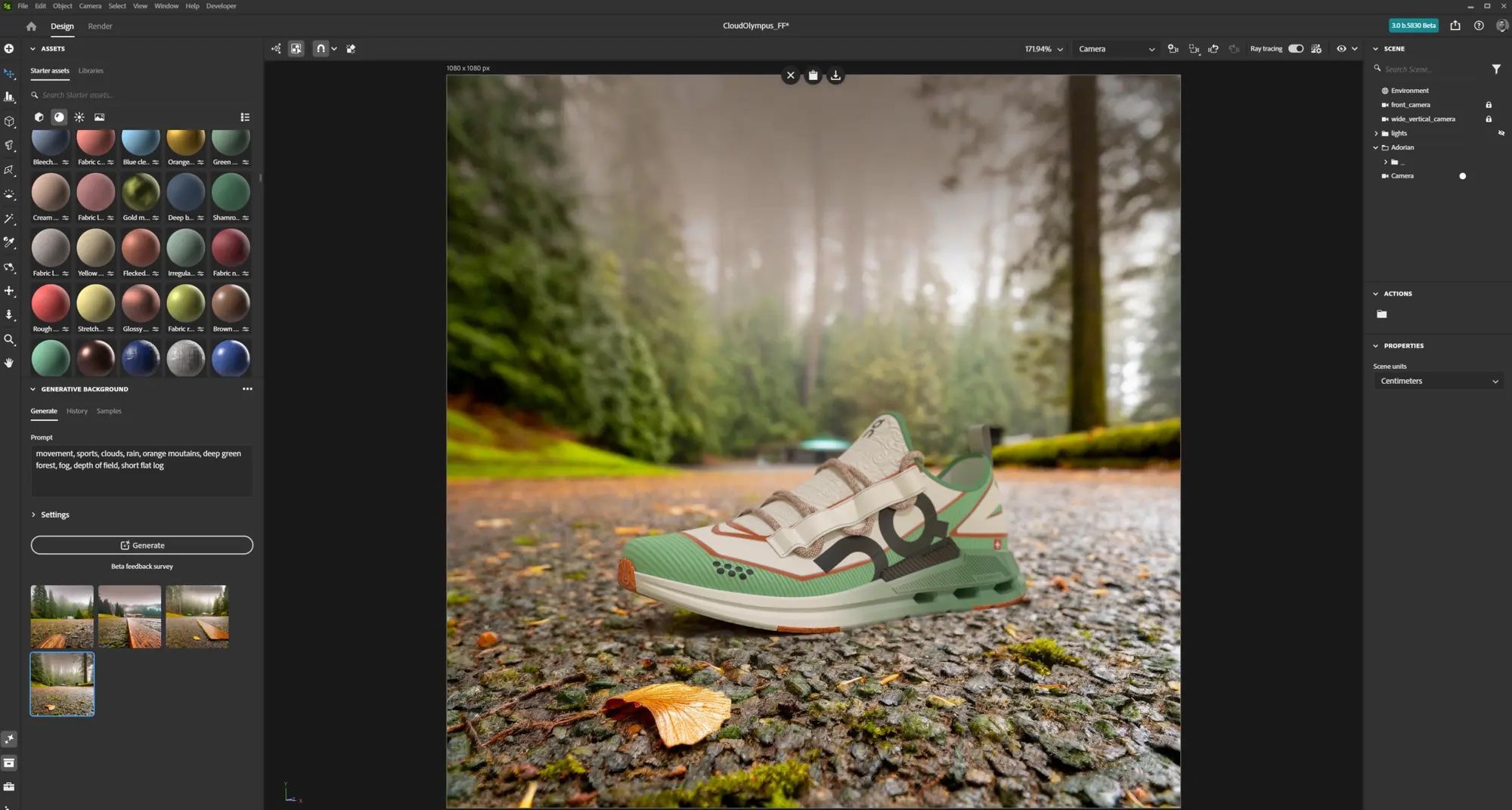This screenshot has height=810, width=1512.
Task: Select the Rough... red material sphere
Action: pos(51,303)
